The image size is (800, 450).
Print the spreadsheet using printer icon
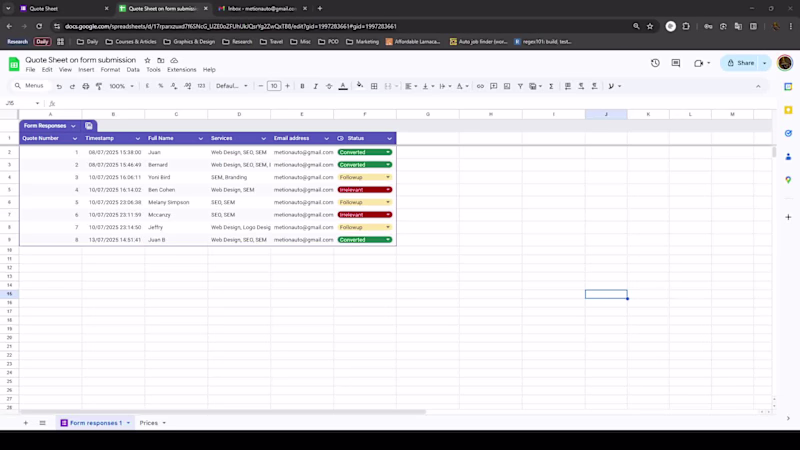coord(86,86)
